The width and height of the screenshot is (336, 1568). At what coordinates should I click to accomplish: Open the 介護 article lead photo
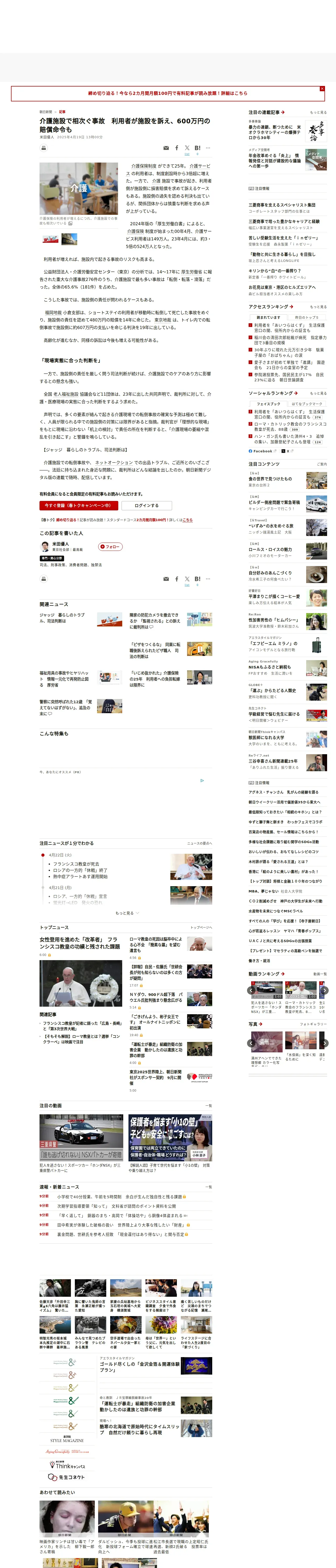79,188
